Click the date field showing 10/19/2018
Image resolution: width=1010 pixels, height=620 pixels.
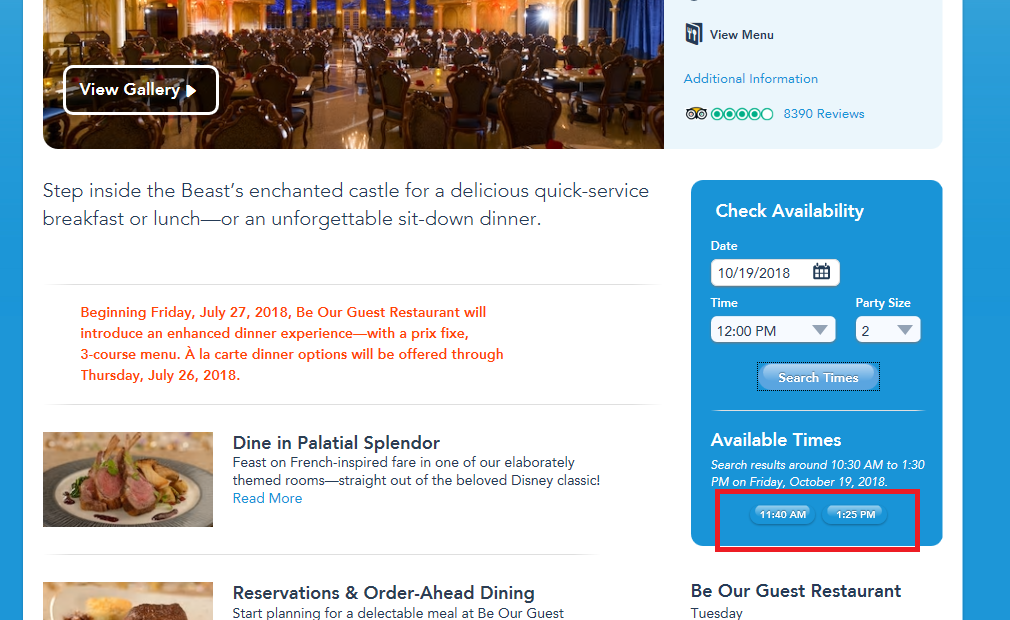click(775, 272)
